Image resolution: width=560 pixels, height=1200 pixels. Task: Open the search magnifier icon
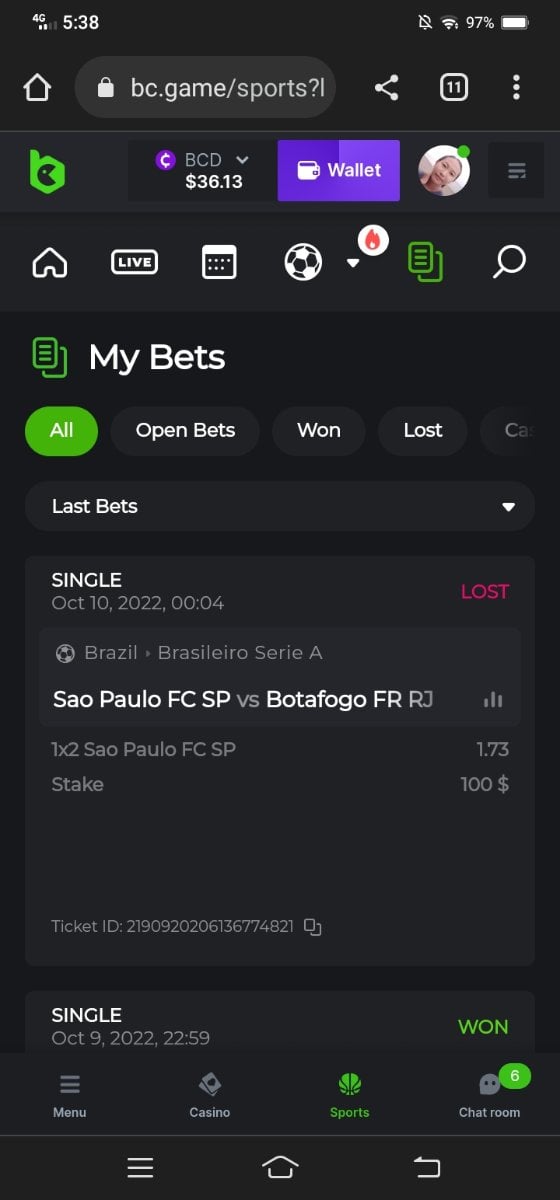(509, 263)
